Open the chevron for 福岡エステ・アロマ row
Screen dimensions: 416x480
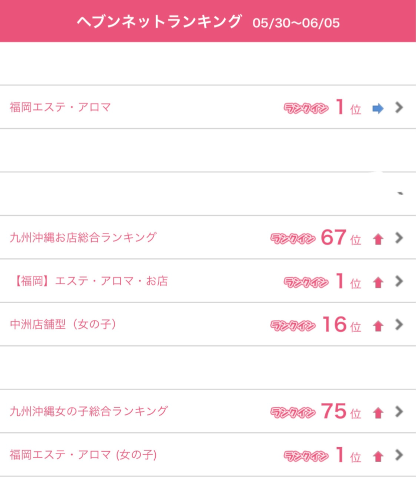point(399,107)
